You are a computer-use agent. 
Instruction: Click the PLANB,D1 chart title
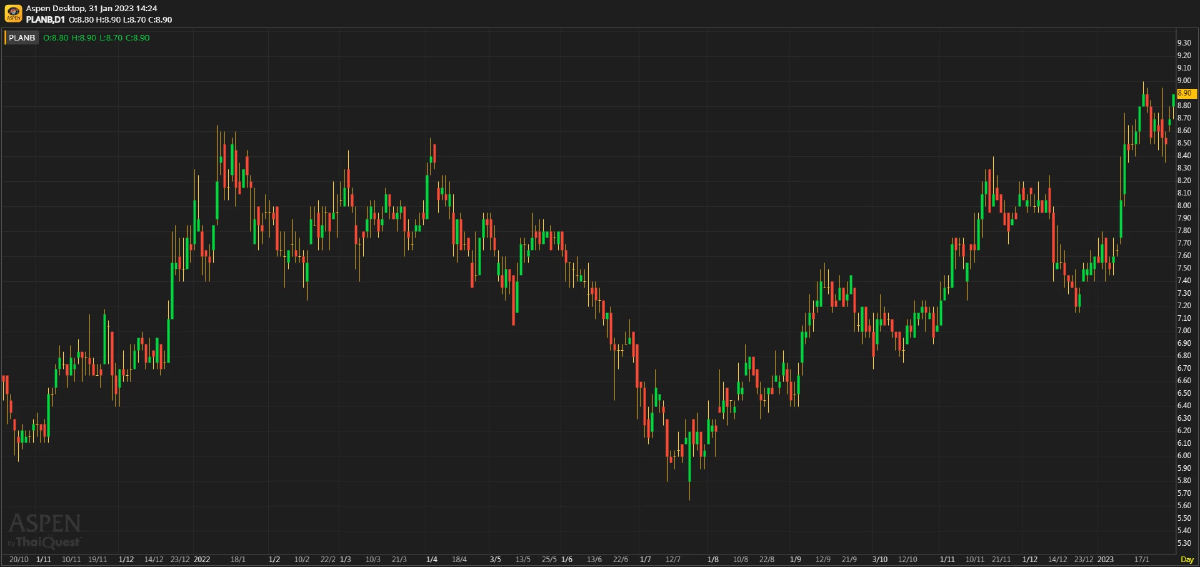point(45,19)
